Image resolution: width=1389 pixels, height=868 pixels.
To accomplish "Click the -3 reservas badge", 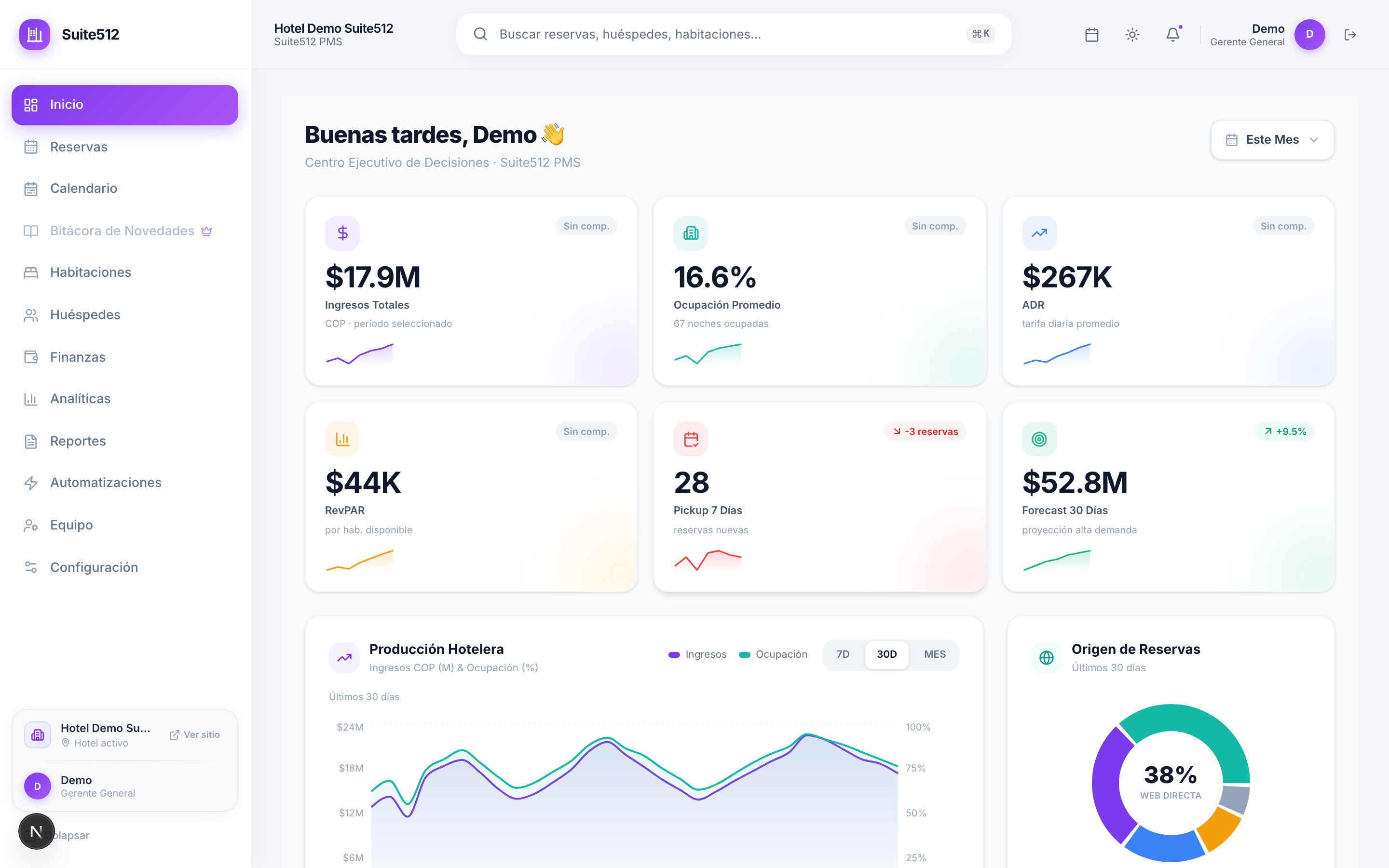I will [x=925, y=431].
